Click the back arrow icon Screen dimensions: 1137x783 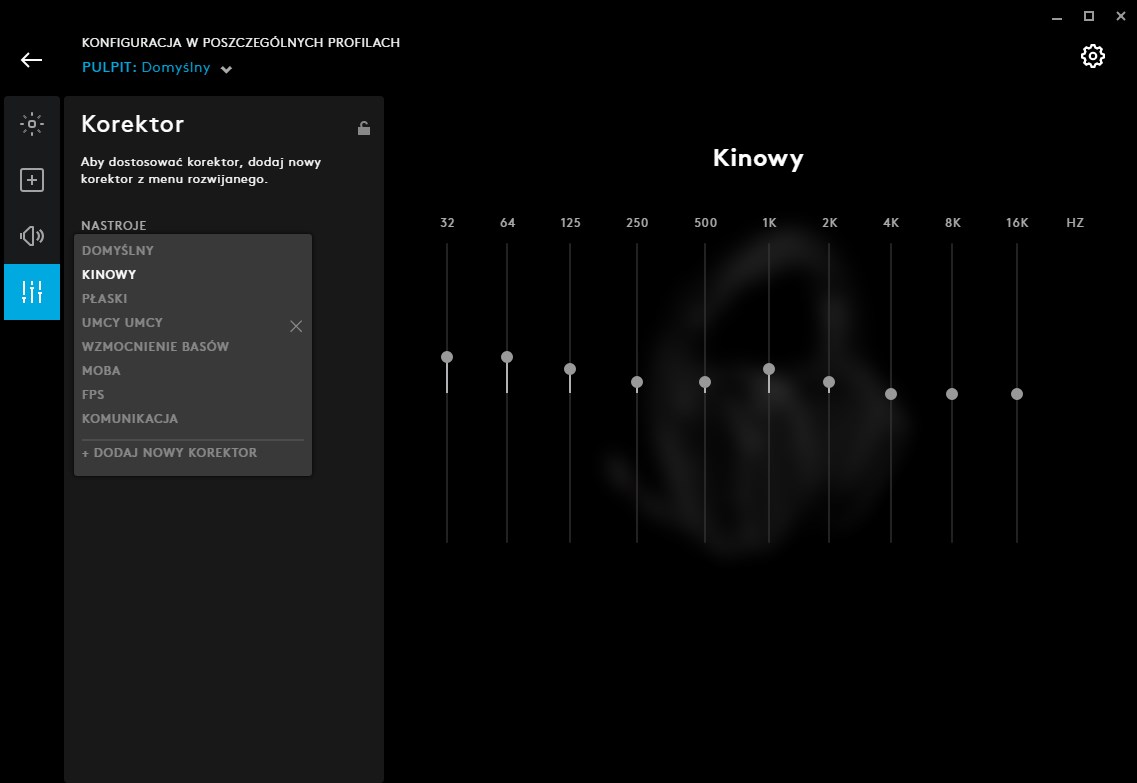(32, 60)
